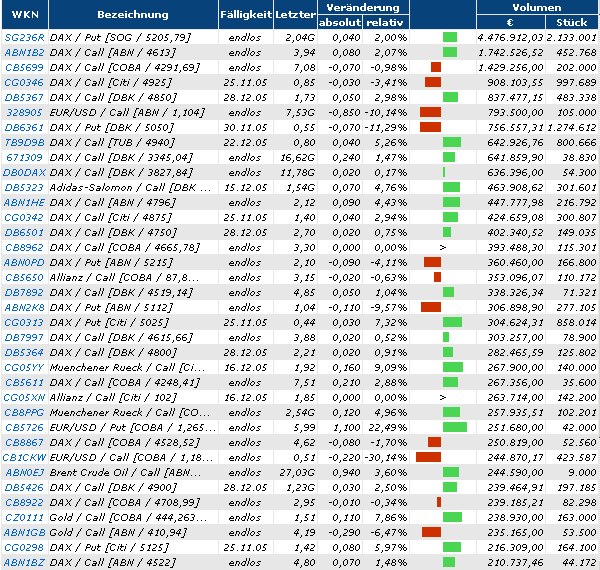The height and width of the screenshot is (570, 600).
Task: Select text 'Adidas-Salomon / Call [DBK ...'
Action: click(130, 187)
